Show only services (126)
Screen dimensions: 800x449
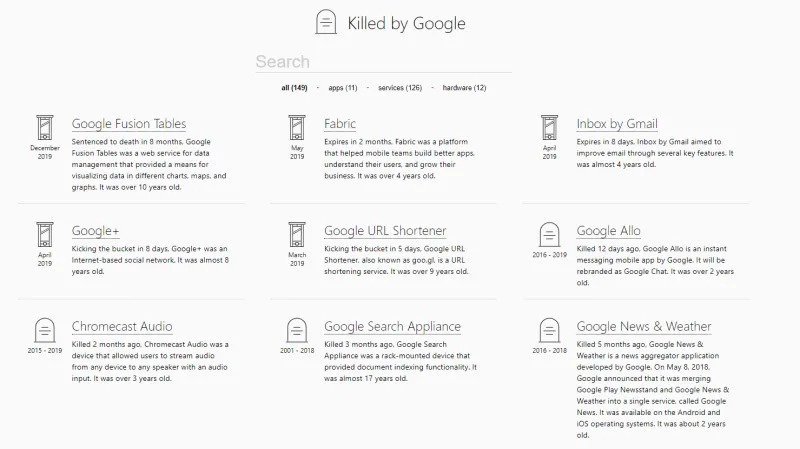pyautogui.click(x=399, y=88)
